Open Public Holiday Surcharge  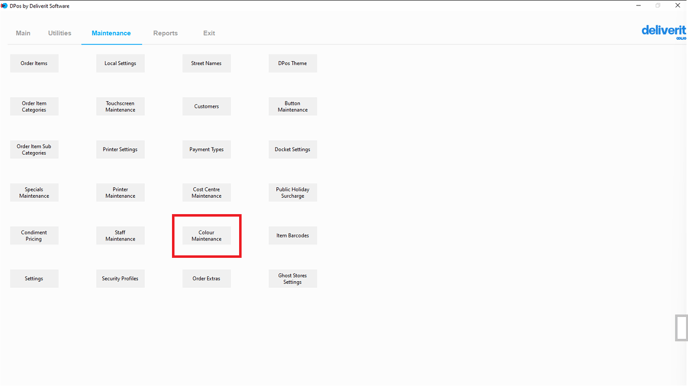[x=293, y=193]
